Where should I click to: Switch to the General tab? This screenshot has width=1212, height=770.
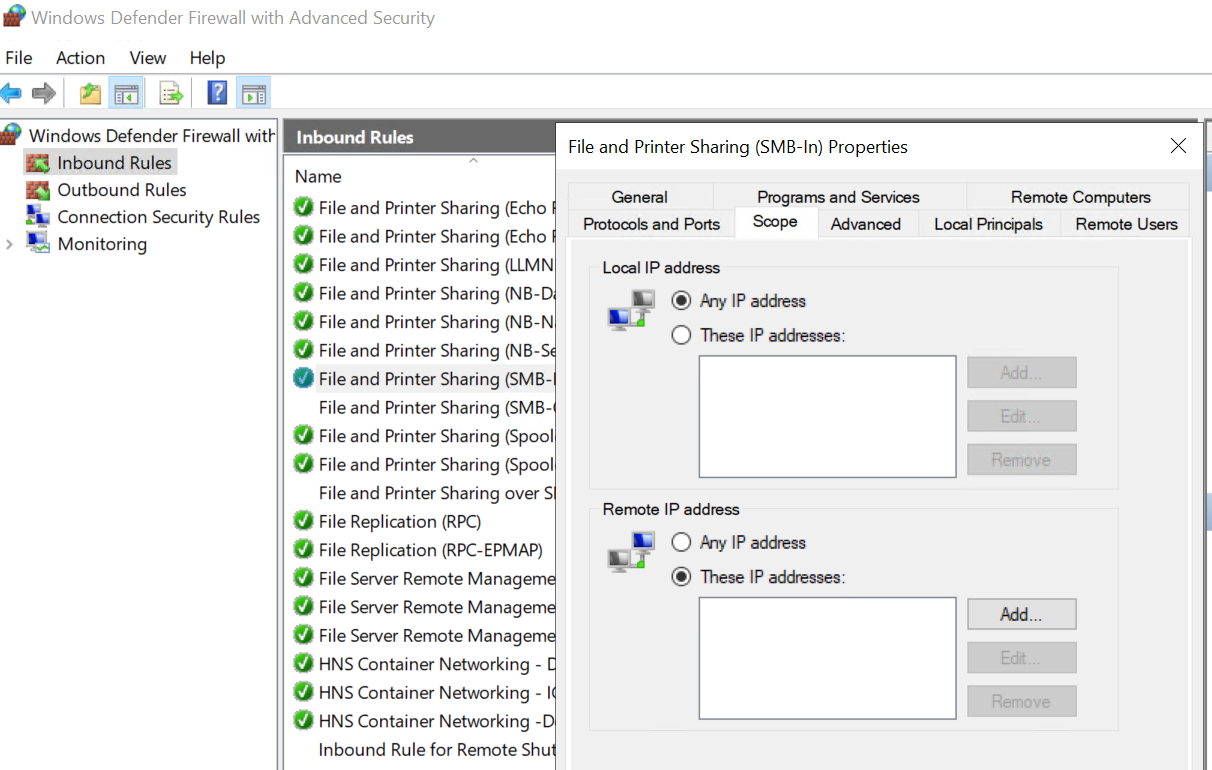[640, 197]
